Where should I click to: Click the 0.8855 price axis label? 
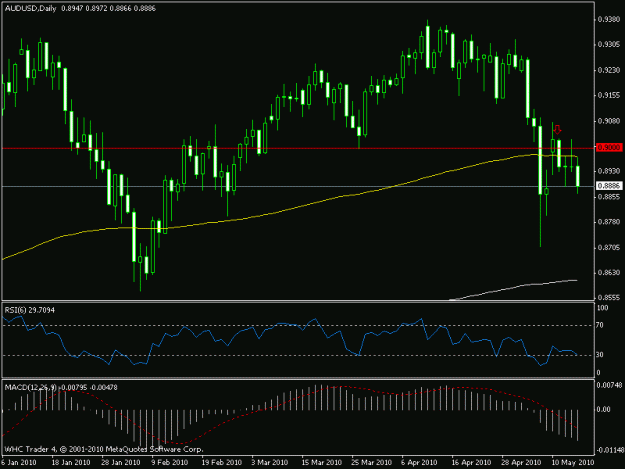coord(609,197)
